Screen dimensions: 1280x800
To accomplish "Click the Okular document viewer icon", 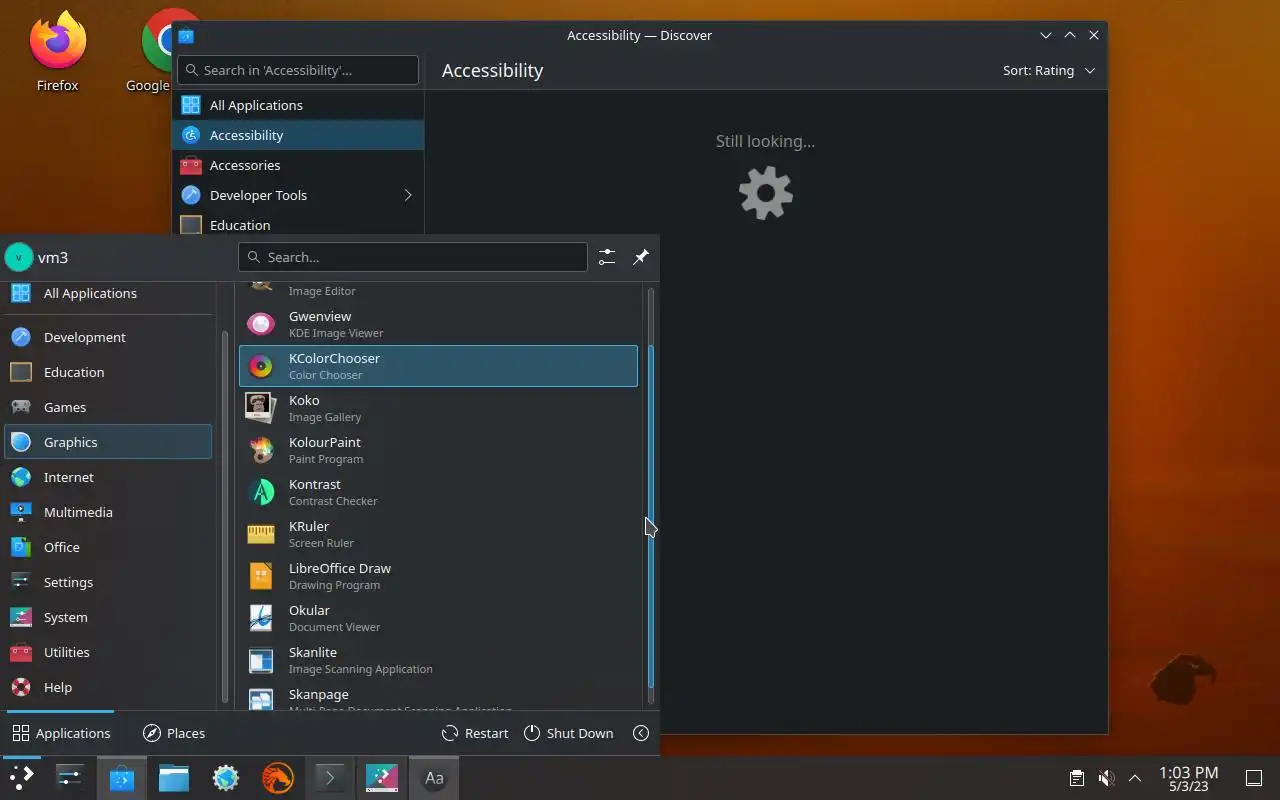I will (261, 618).
